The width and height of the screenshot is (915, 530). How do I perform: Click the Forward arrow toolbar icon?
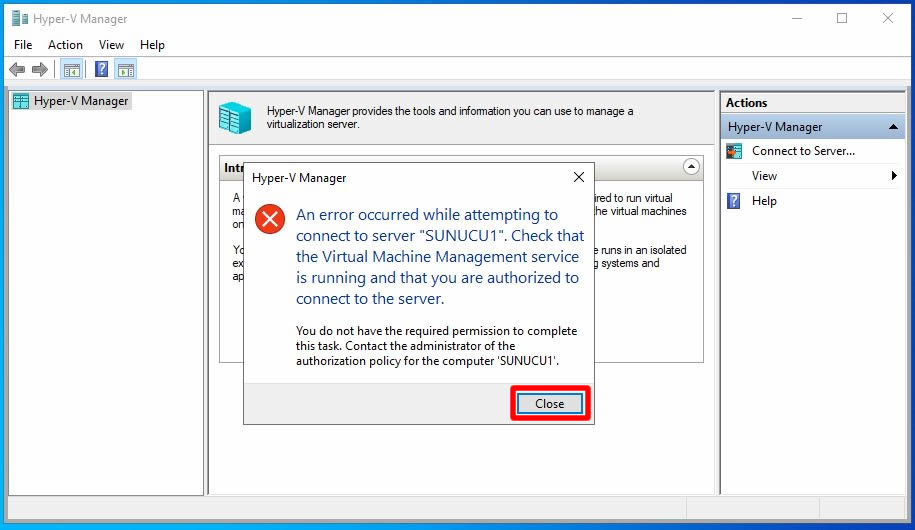click(x=40, y=70)
